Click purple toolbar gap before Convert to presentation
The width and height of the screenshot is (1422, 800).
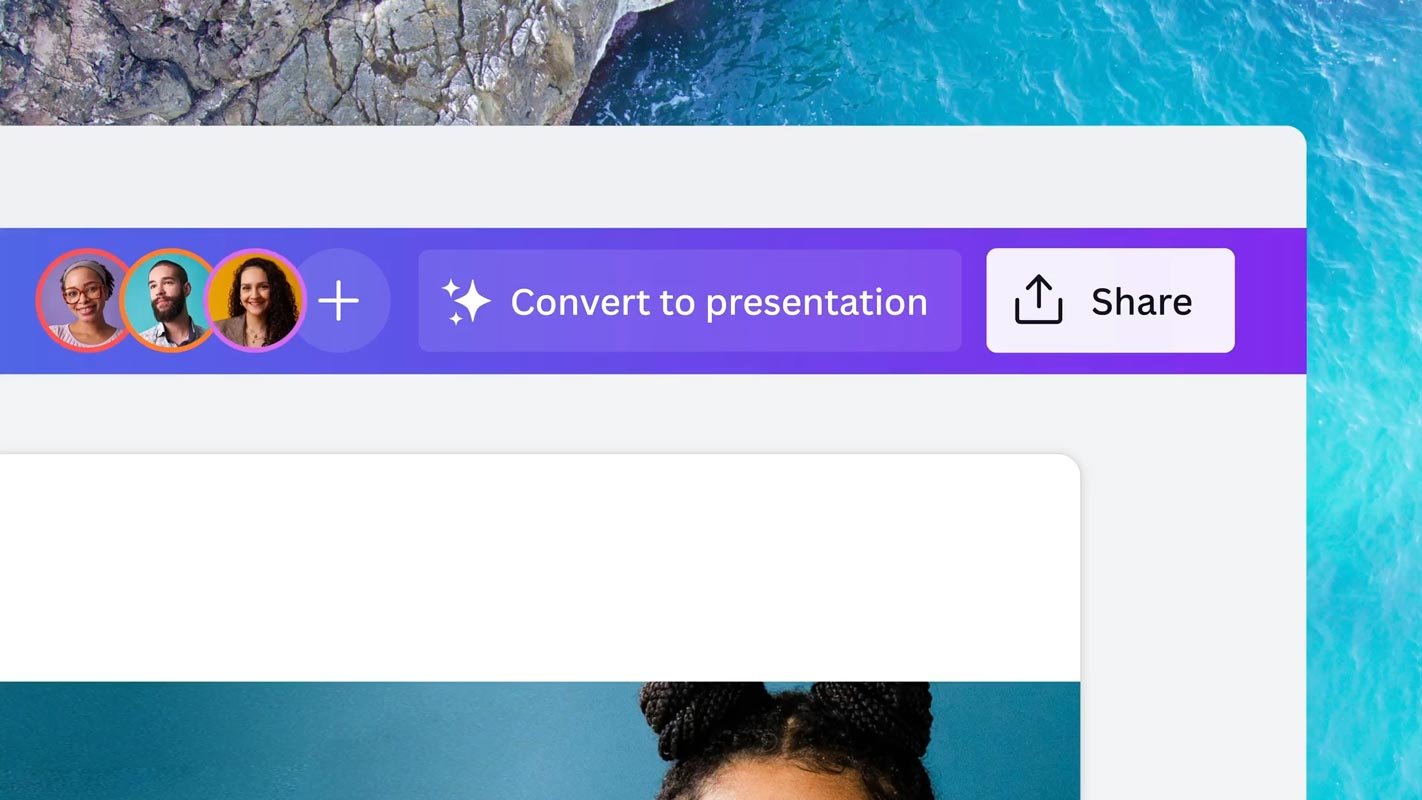tap(404, 301)
